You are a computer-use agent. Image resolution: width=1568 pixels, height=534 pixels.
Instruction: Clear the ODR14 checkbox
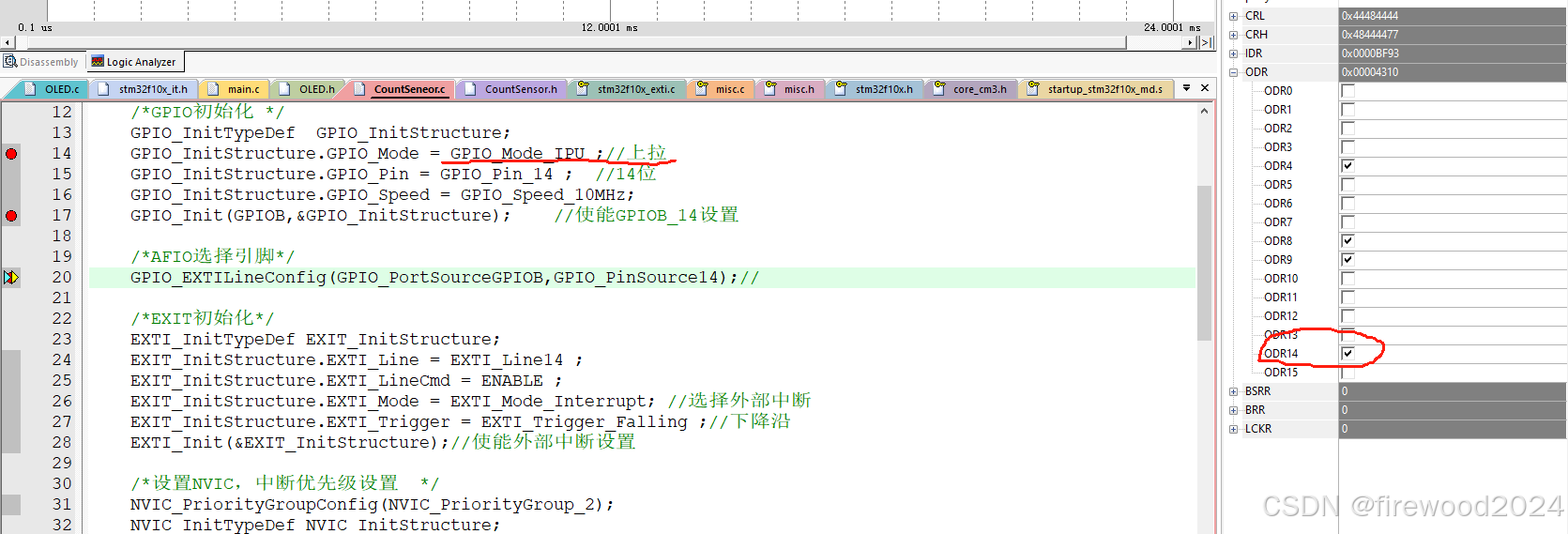coord(1347,354)
